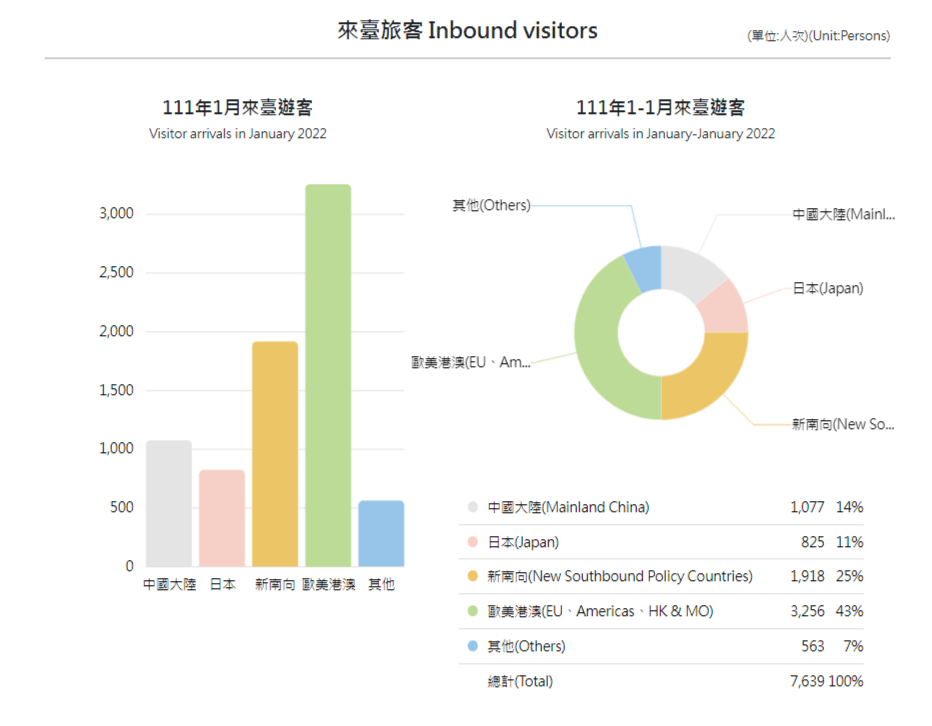This screenshot has height=726, width=932.
Task: Click the green EU Americas legend dot
Action: click(472, 611)
